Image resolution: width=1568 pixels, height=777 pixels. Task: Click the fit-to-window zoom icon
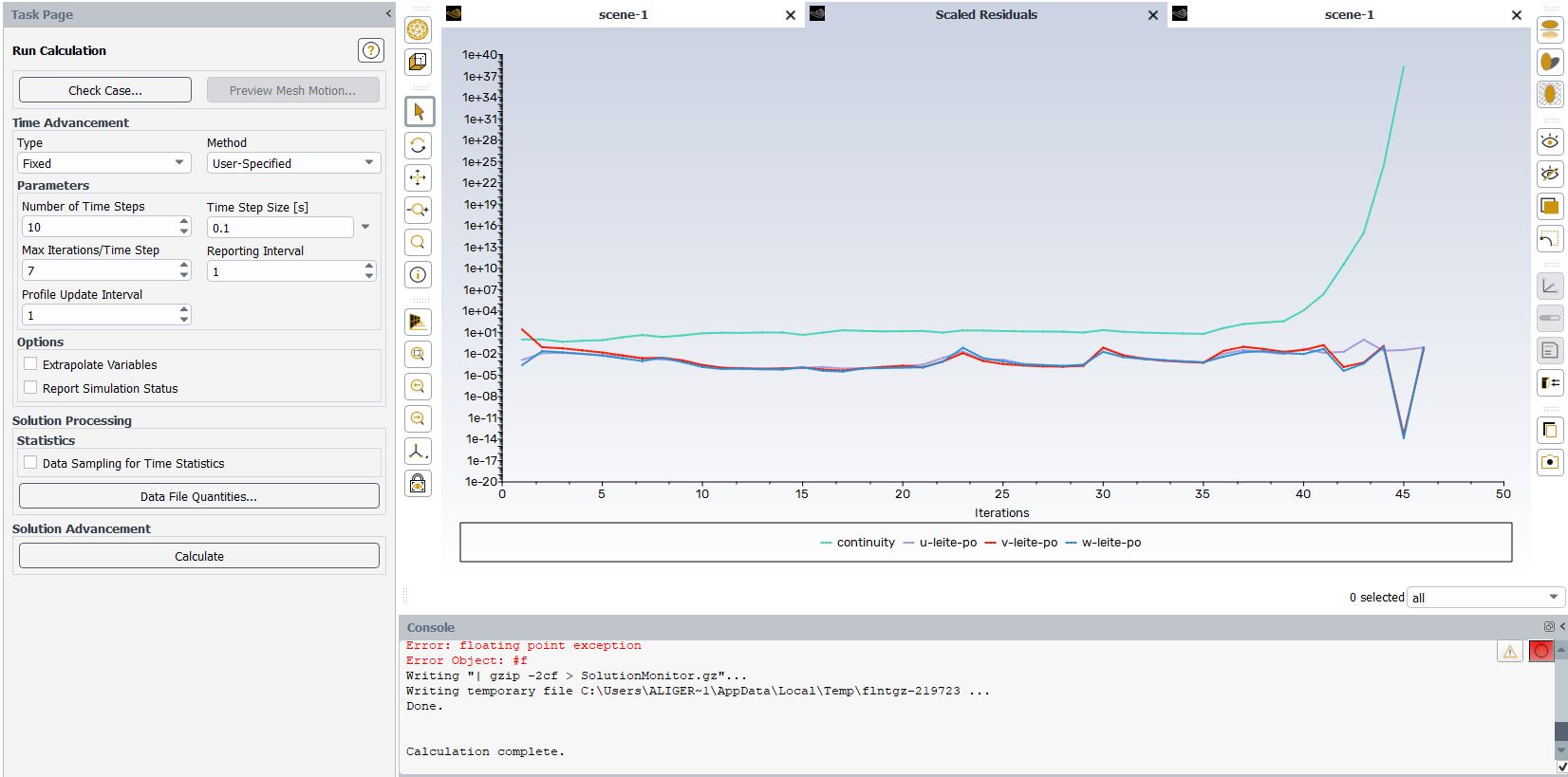[419, 354]
